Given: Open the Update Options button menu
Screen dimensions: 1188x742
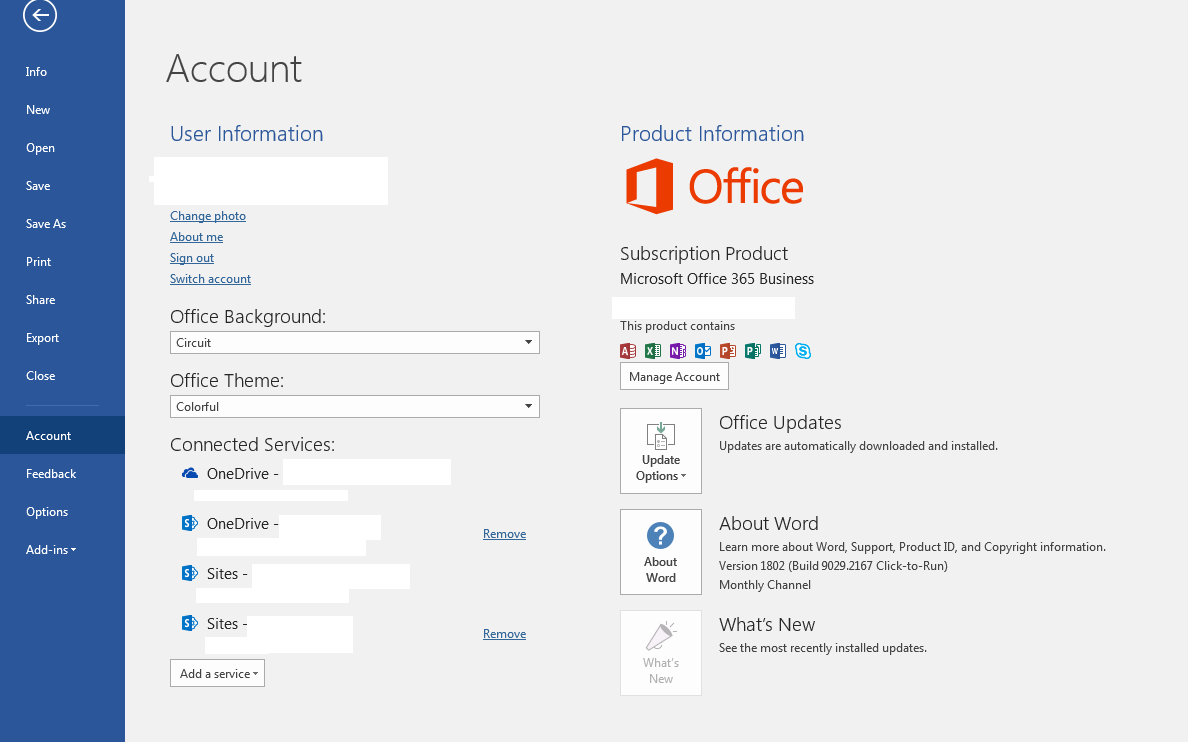Looking at the screenshot, I should click(x=661, y=451).
